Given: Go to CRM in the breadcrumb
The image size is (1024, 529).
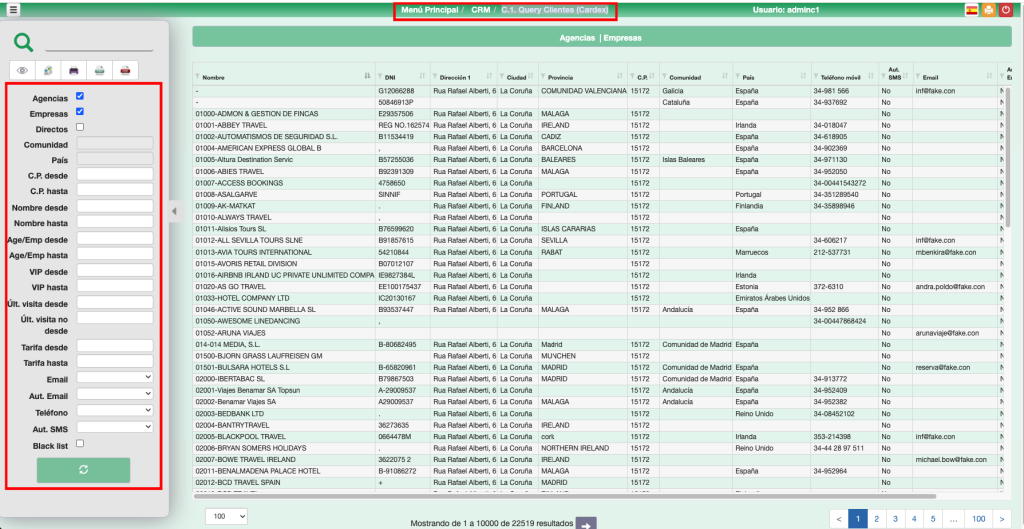Looking at the screenshot, I should click(x=480, y=10).
